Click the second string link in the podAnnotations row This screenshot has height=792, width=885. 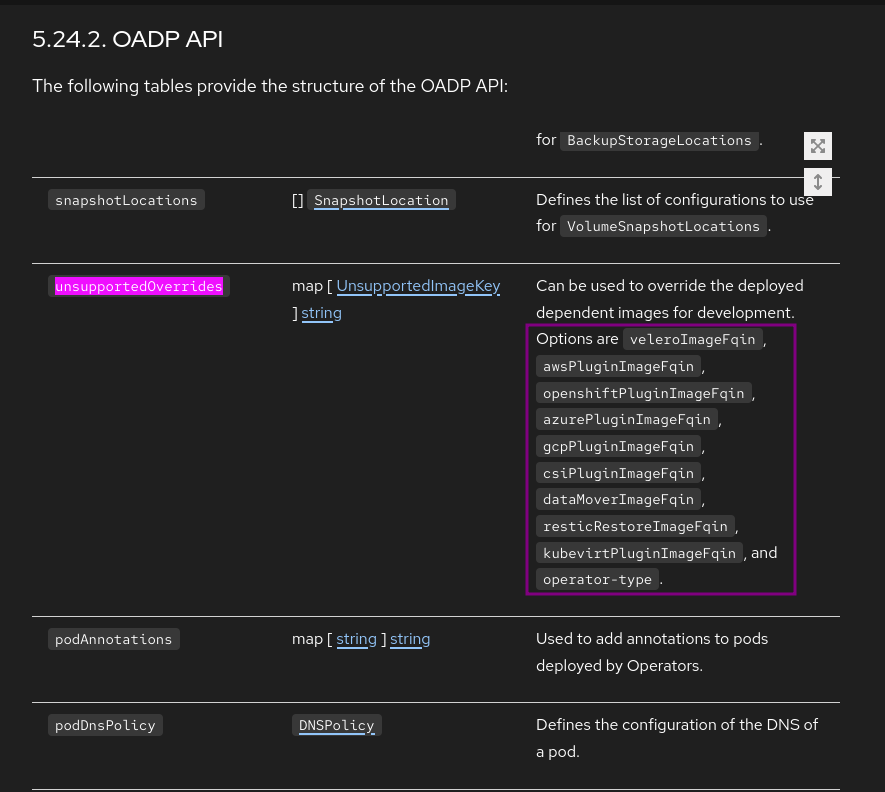(410, 639)
